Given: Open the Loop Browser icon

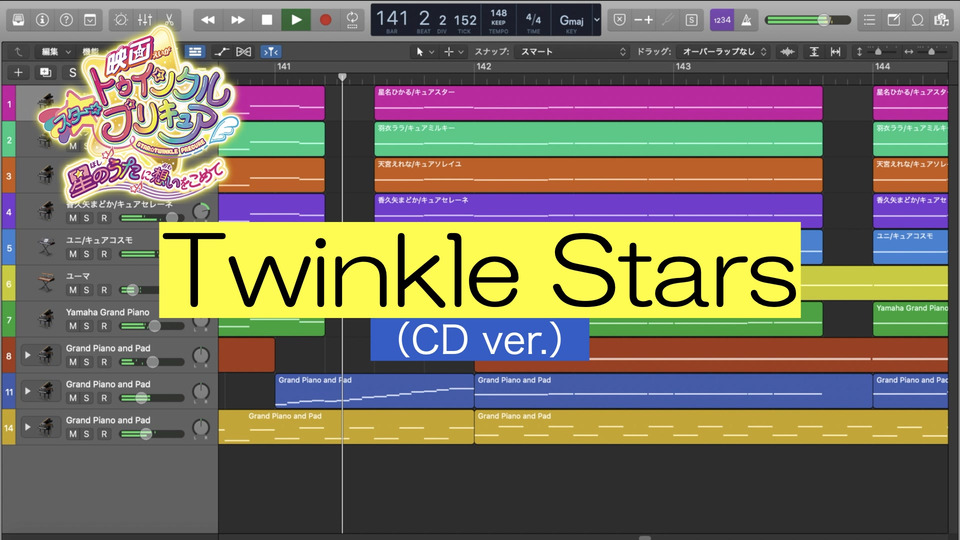Looking at the screenshot, I should 917,20.
